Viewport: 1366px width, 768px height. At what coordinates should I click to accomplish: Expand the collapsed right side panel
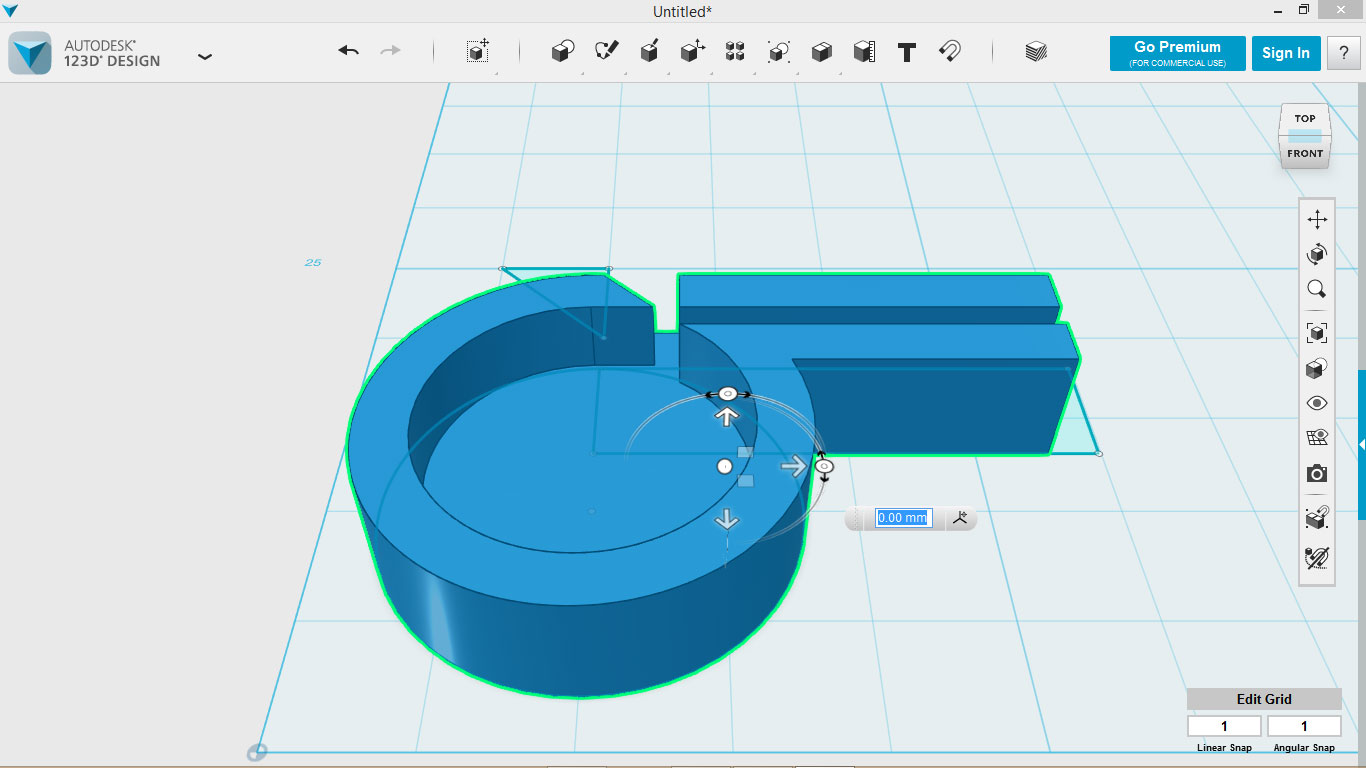pyautogui.click(x=1361, y=444)
